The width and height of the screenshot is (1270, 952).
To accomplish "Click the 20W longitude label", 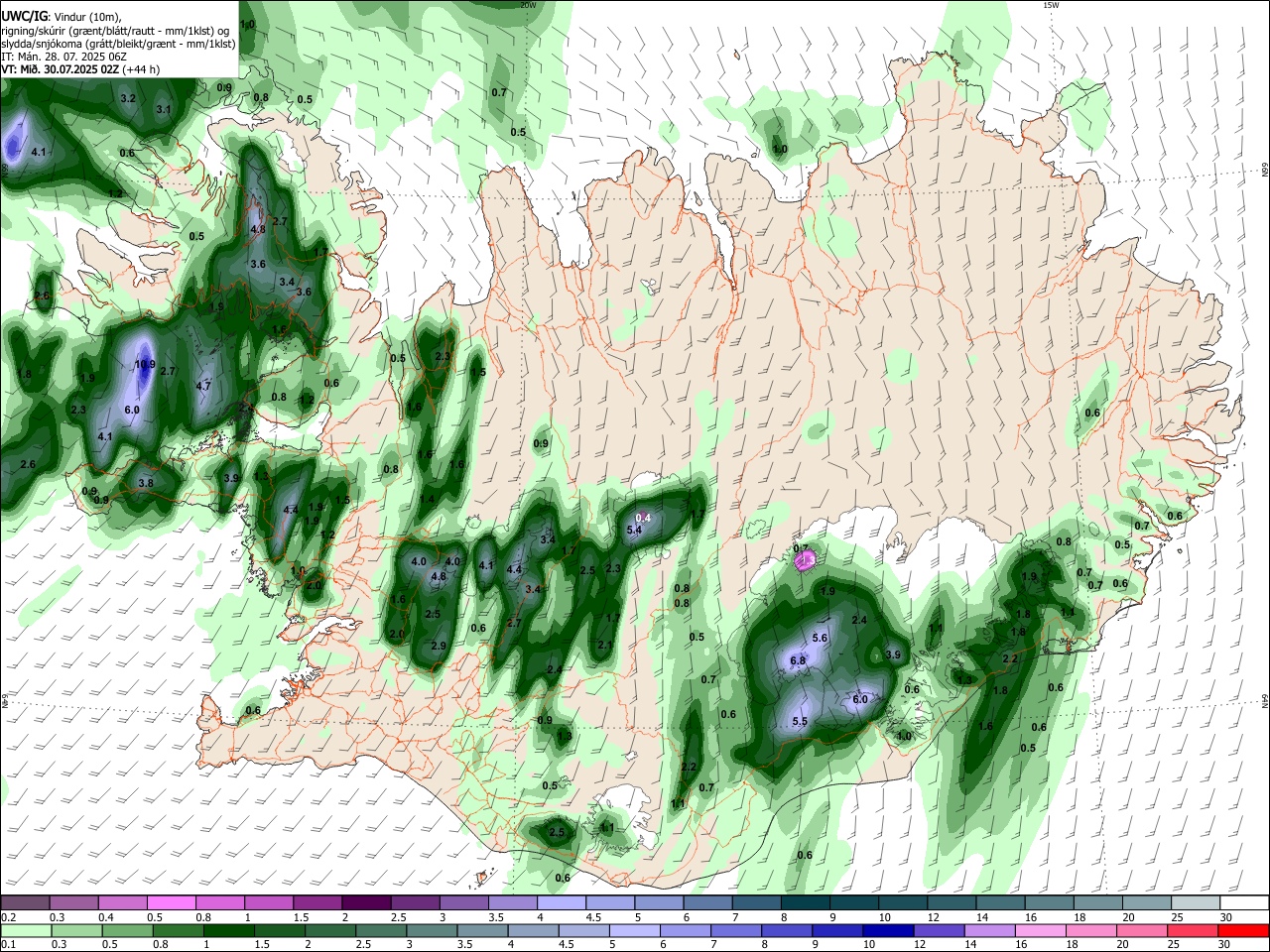I will point(528,5).
